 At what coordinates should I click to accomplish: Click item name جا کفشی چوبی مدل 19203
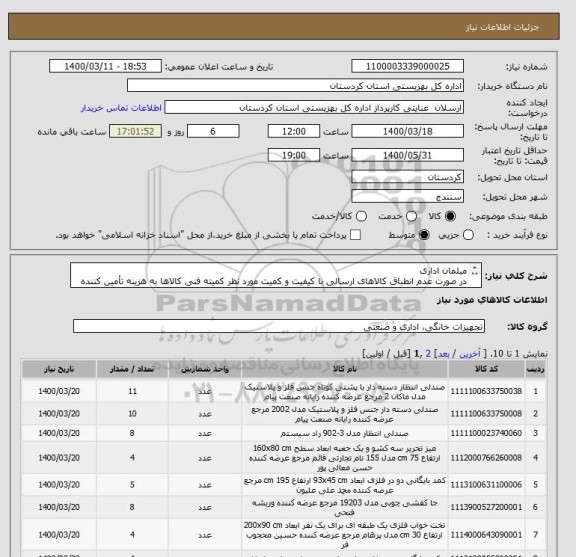345,507
